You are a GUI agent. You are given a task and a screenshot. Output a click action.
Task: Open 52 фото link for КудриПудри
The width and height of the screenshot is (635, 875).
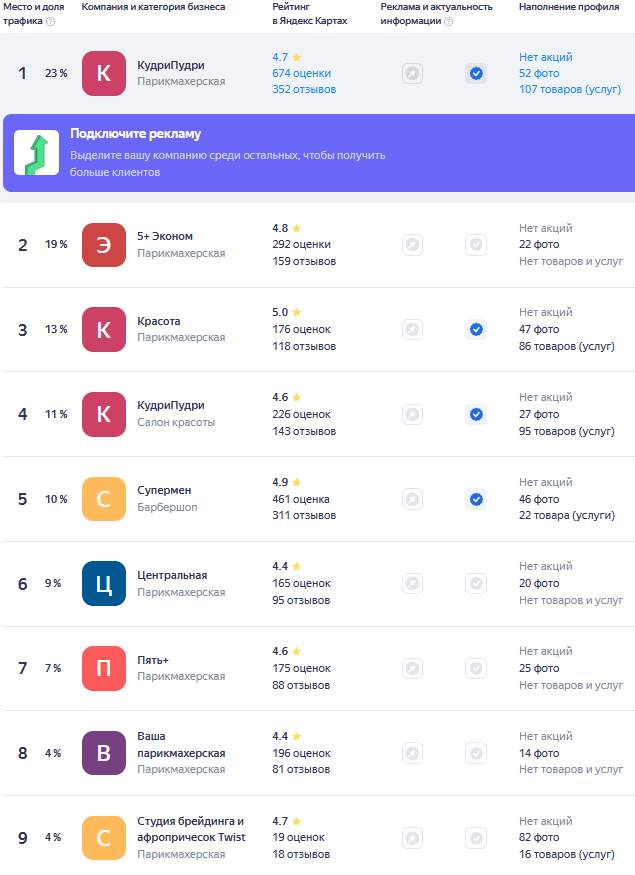pos(539,73)
